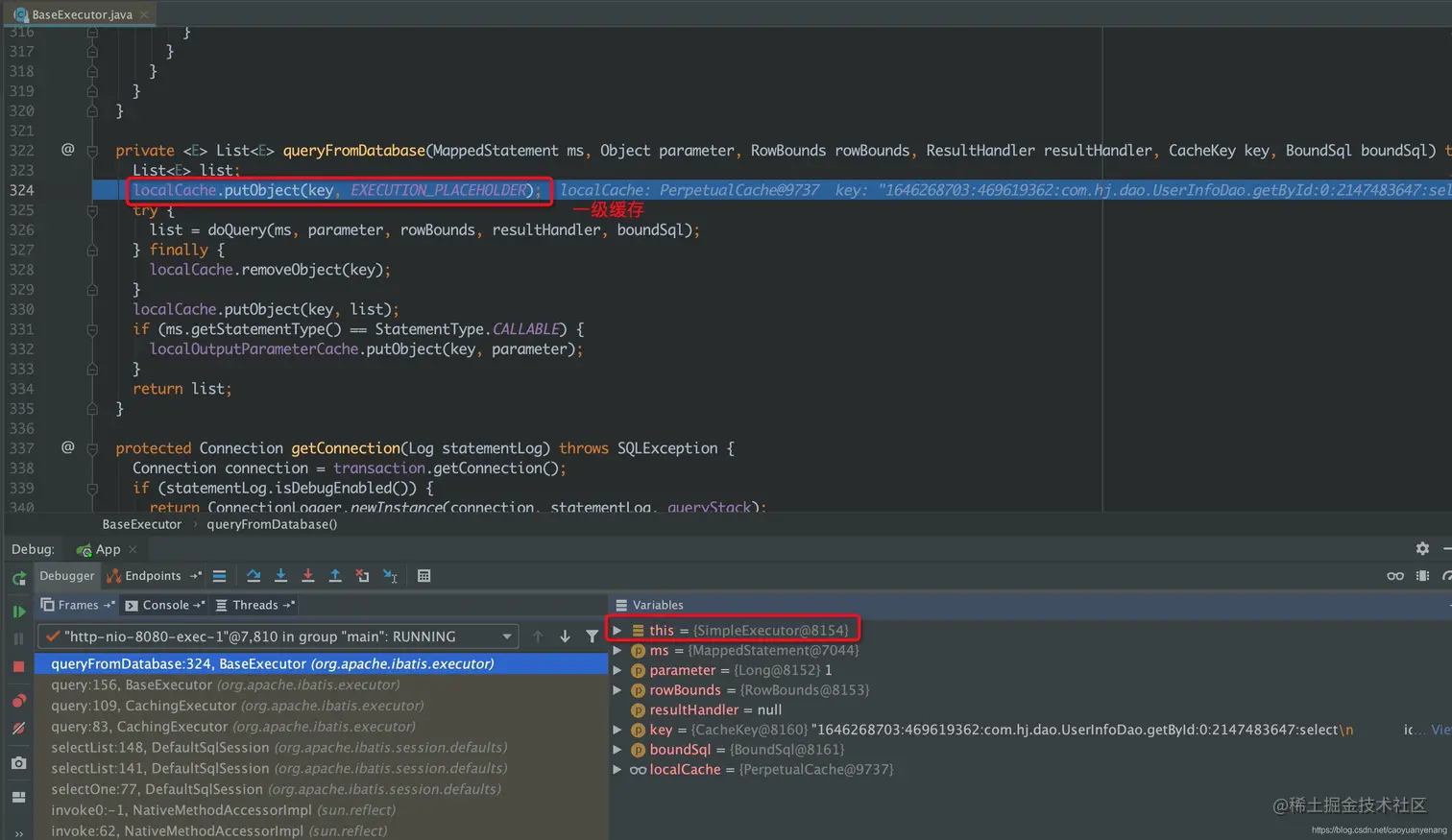
Task: Expand the 'rowBounds' variable node
Action: click(x=617, y=690)
